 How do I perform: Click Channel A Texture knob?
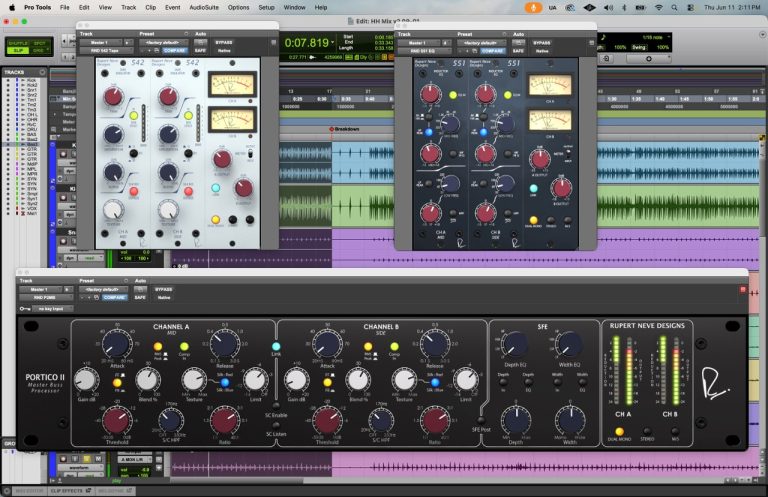(194, 380)
